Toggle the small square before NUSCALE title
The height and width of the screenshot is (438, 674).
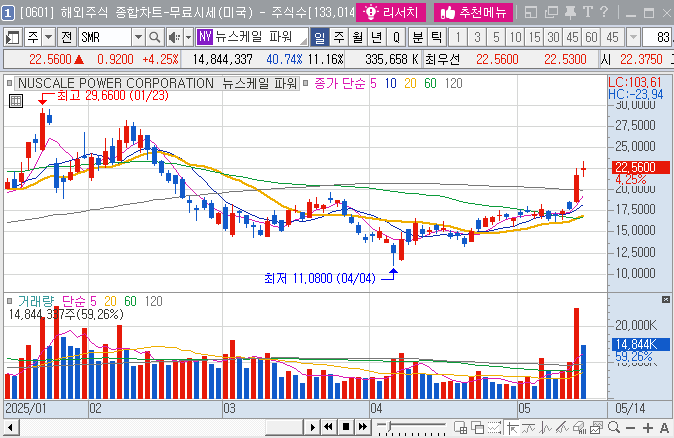[x=9, y=83]
